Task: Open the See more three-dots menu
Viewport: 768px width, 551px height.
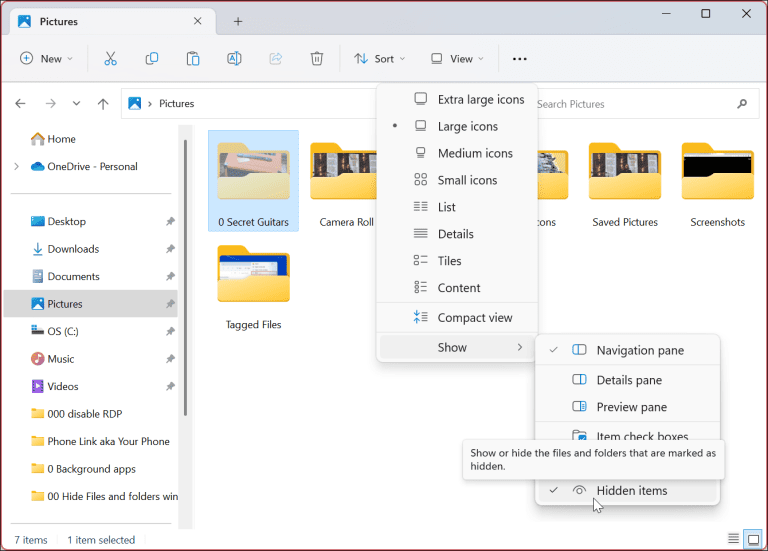Action: click(519, 59)
